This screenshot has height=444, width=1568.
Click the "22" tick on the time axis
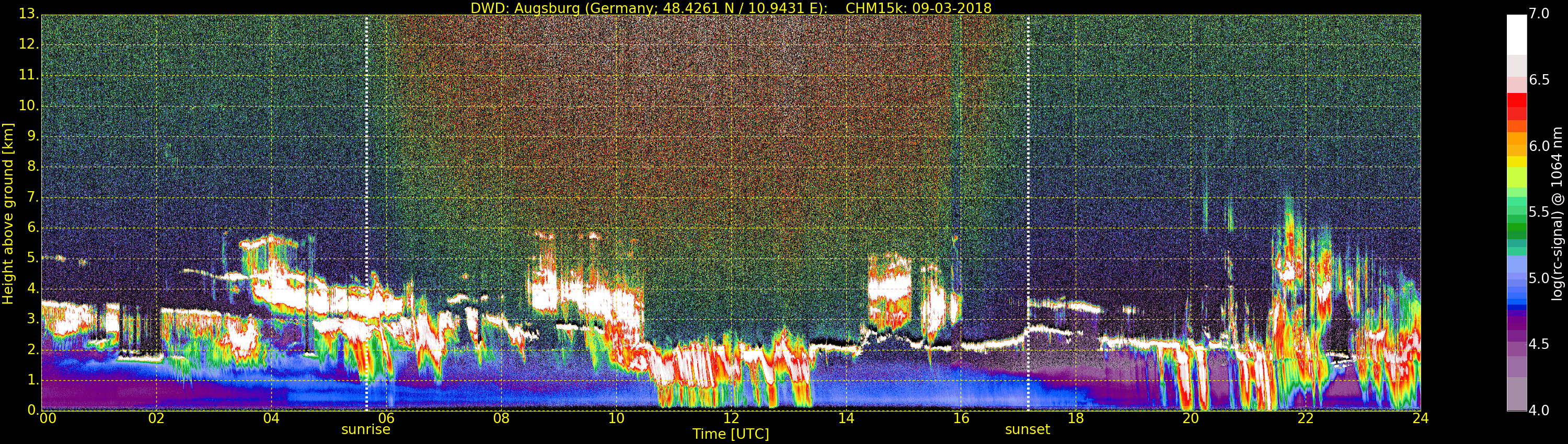pos(1306,418)
